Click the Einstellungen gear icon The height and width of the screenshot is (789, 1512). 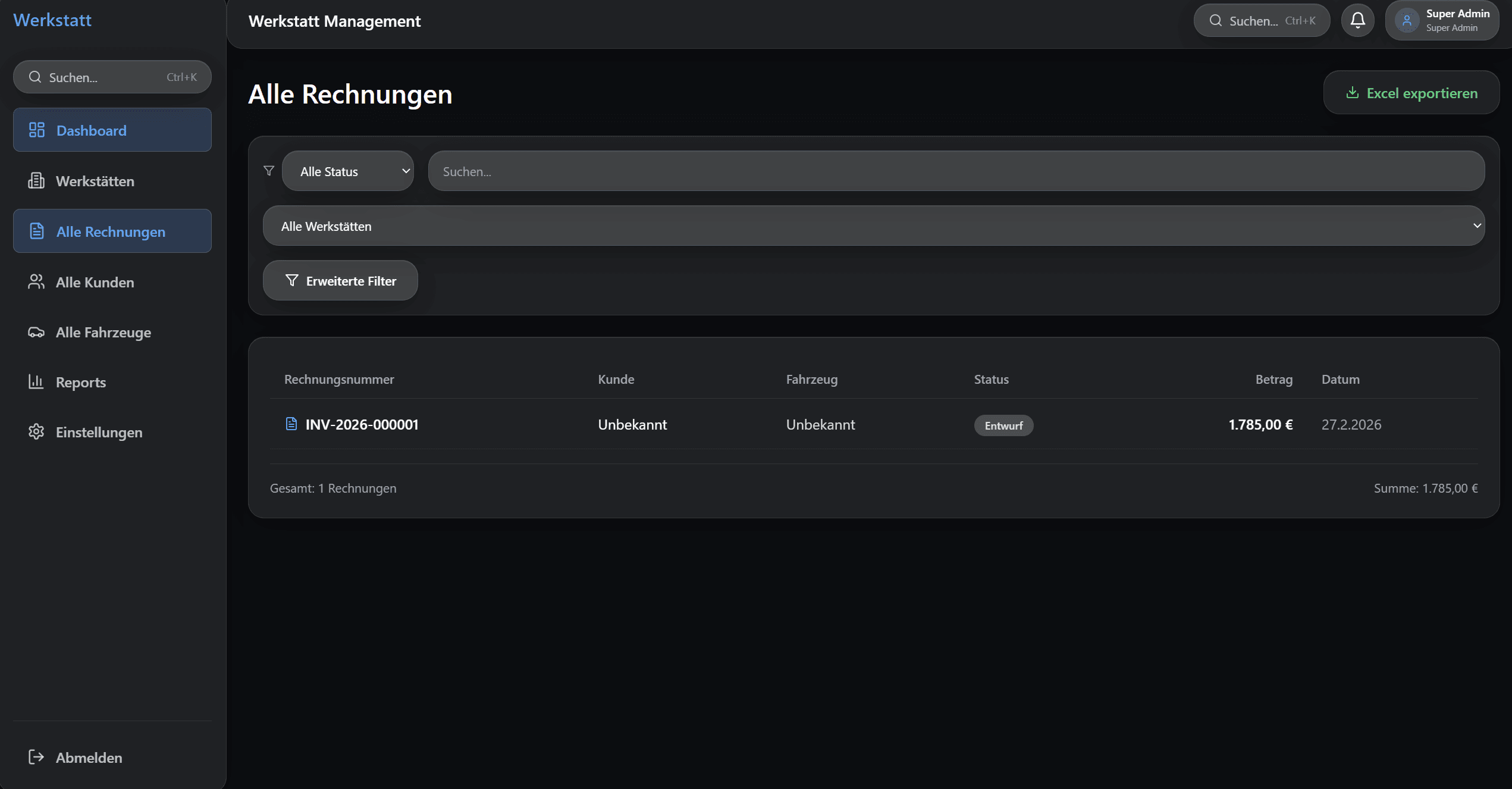pyautogui.click(x=36, y=432)
